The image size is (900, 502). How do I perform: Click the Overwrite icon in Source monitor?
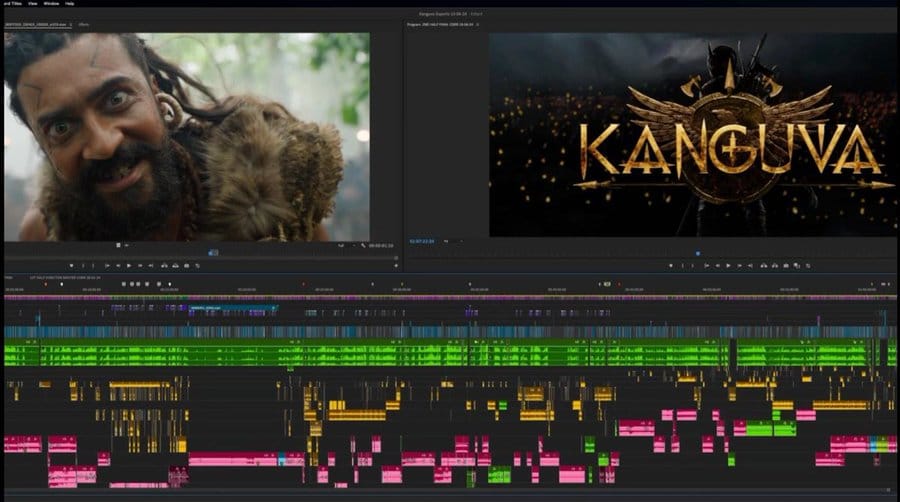point(175,265)
